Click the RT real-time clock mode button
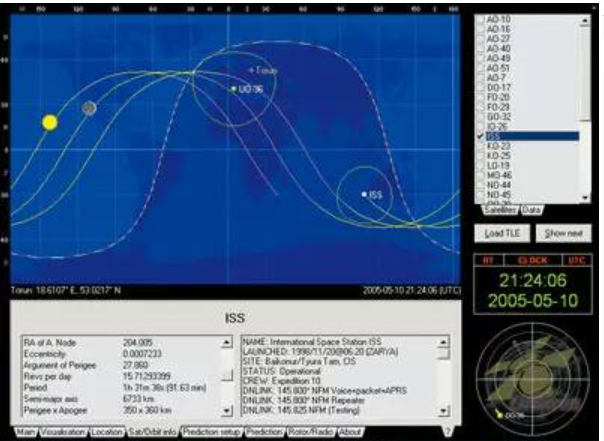The image size is (604, 441). (488, 260)
